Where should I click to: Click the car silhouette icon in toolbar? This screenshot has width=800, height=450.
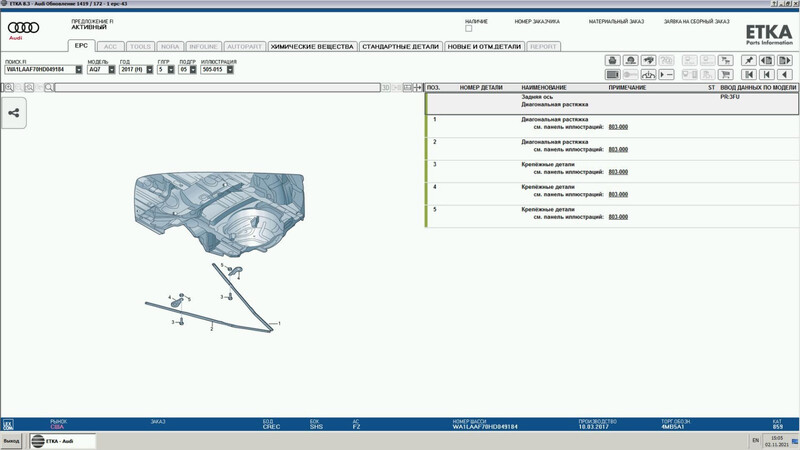(x=648, y=60)
